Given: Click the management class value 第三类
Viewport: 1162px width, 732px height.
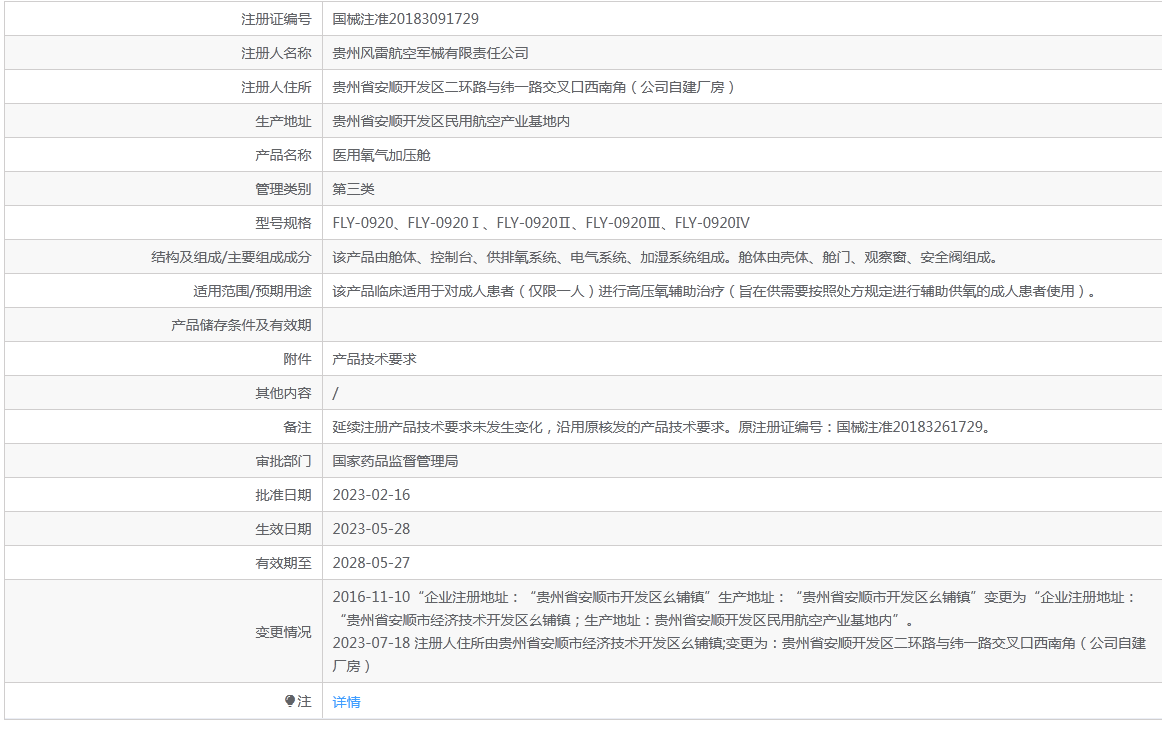Looking at the screenshot, I should (353, 189).
